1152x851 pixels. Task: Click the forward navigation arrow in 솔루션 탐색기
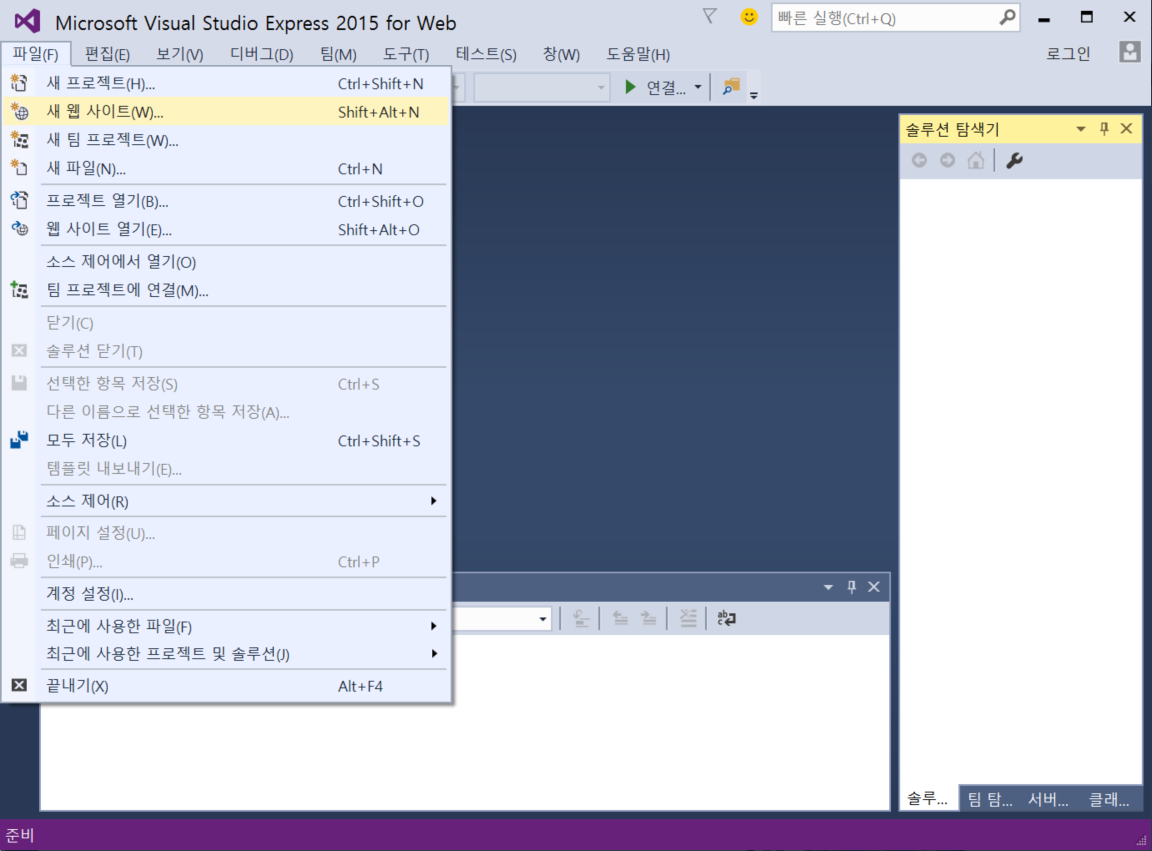click(x=947, y=160)
